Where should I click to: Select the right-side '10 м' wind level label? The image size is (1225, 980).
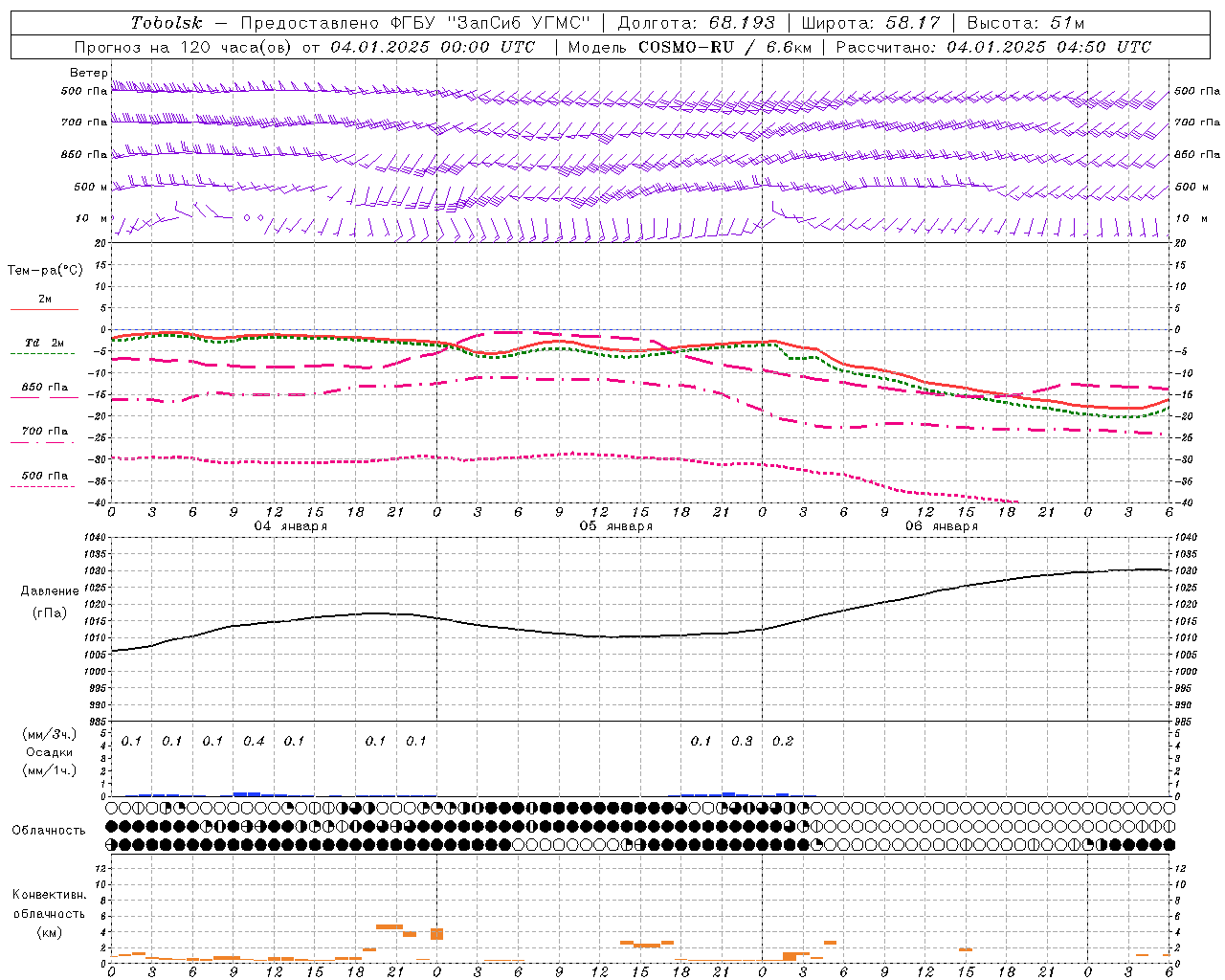click(x=1192, y=218)
